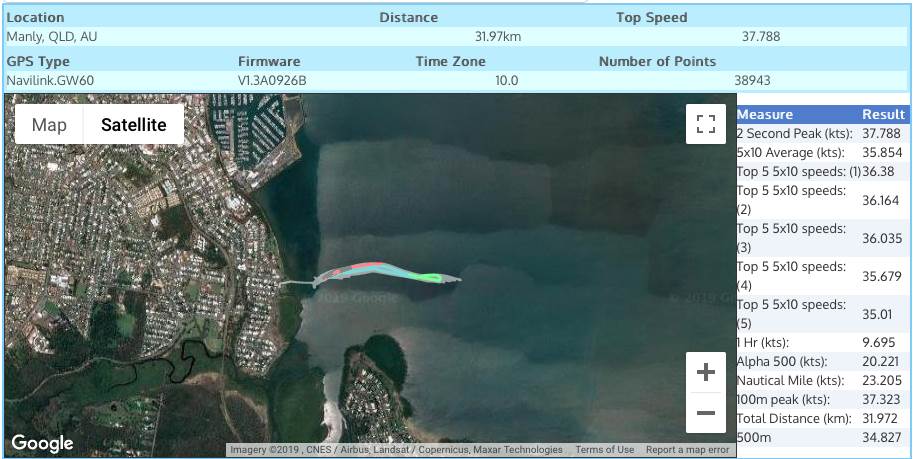Click the Google logo on the map

click(x=42, y=443)
